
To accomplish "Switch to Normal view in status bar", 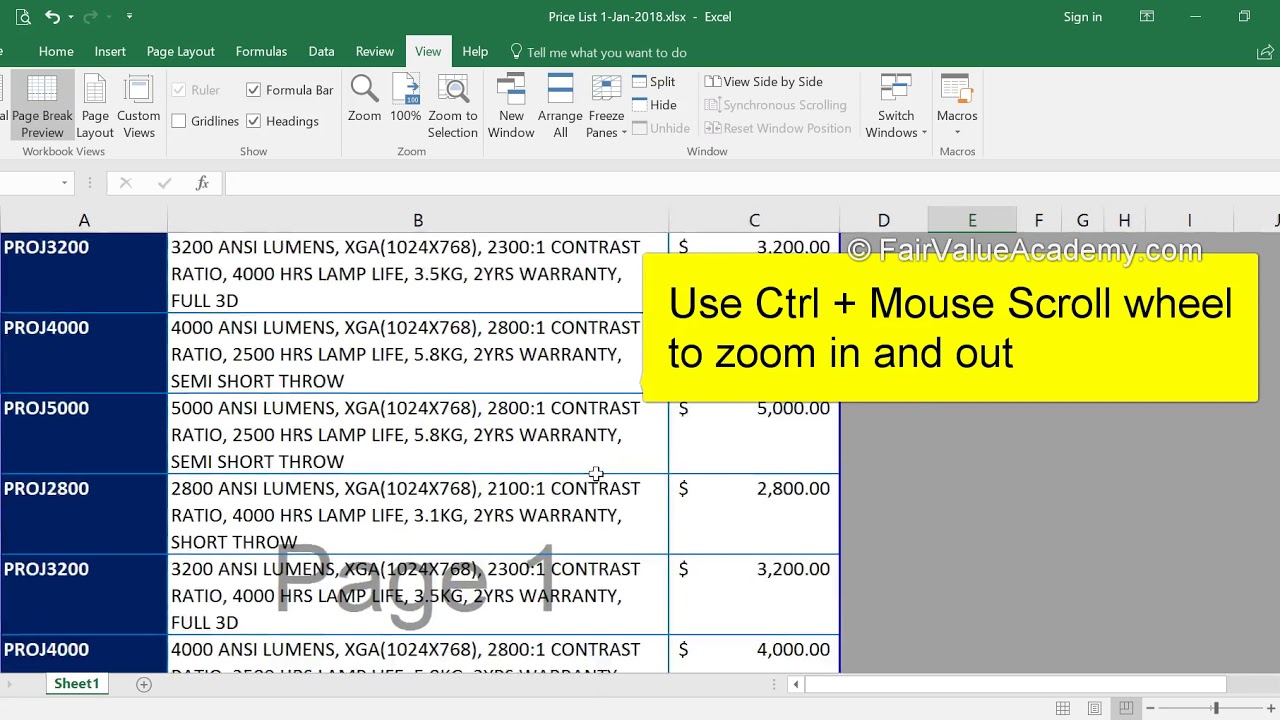I will 1063,708.
